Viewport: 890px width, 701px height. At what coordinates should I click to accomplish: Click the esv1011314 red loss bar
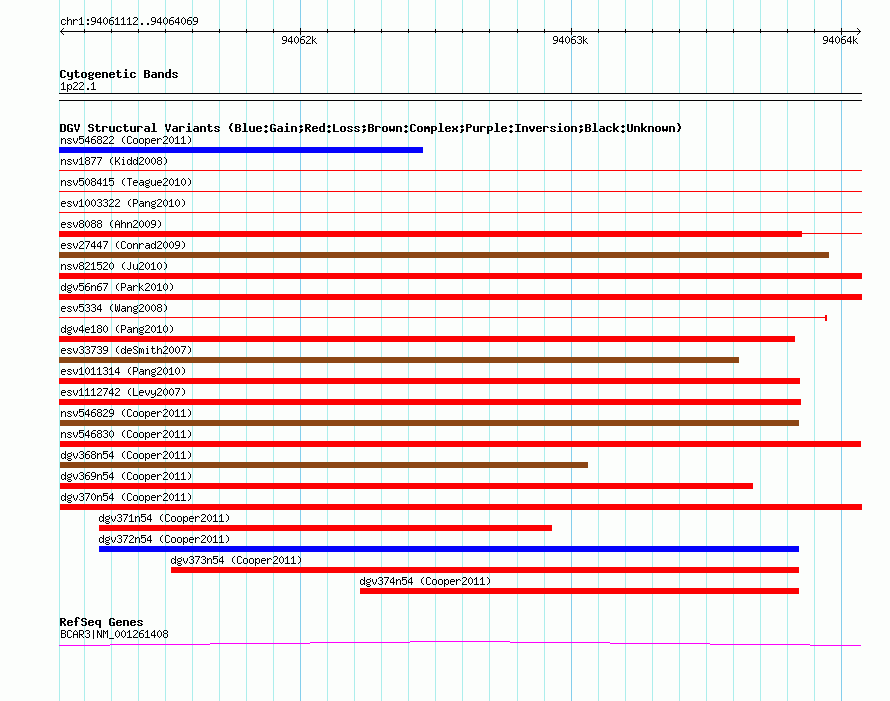(x=430, y=381)
